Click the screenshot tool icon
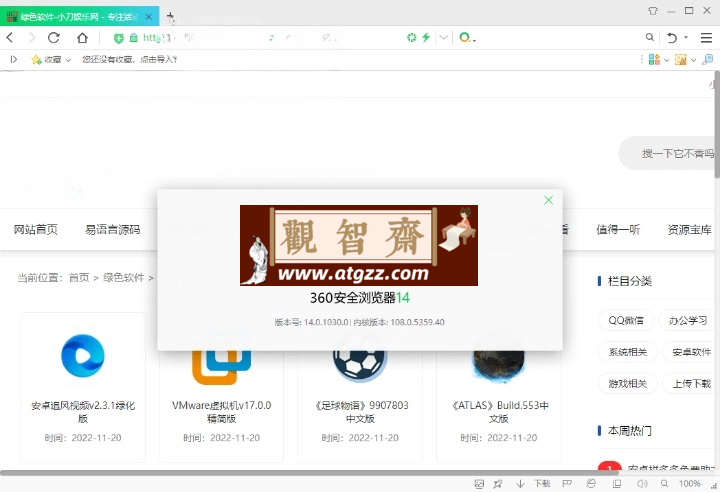The image size is (720, 492). 681,59
